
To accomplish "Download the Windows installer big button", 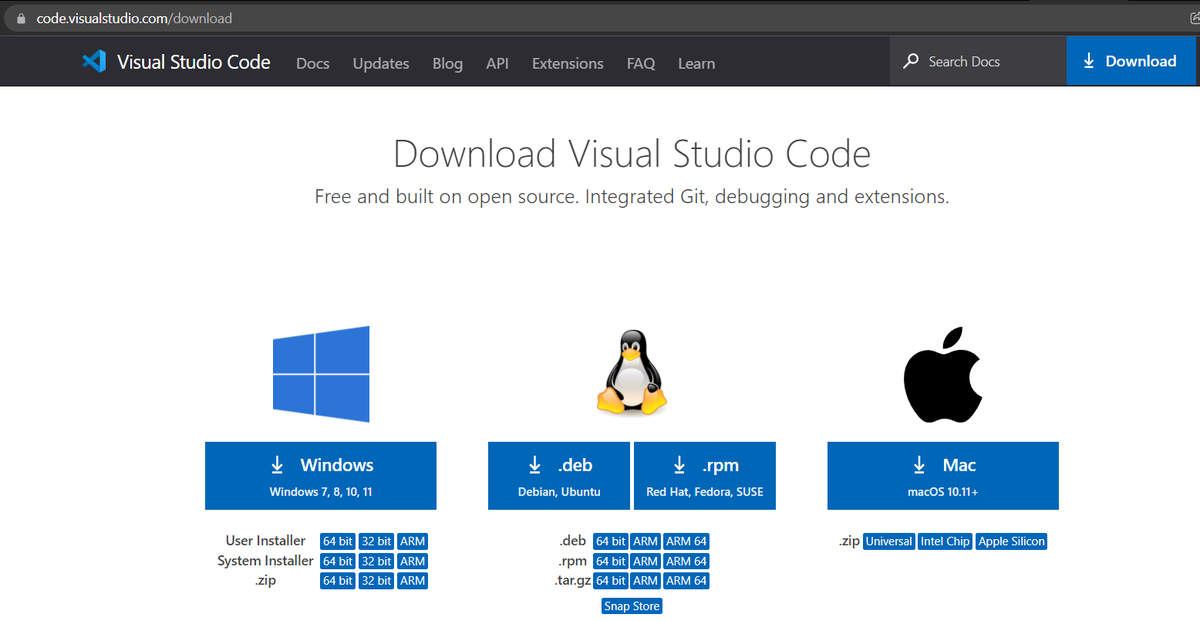I will [x=321, y=476].
